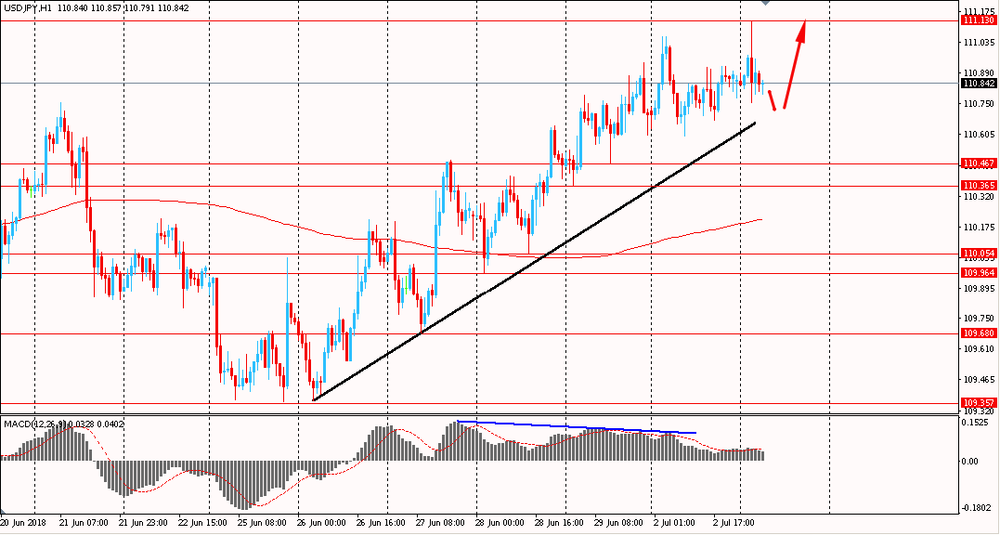
Task: Click the 21 Jun 07:00 time label
Action: click(85, 522)
